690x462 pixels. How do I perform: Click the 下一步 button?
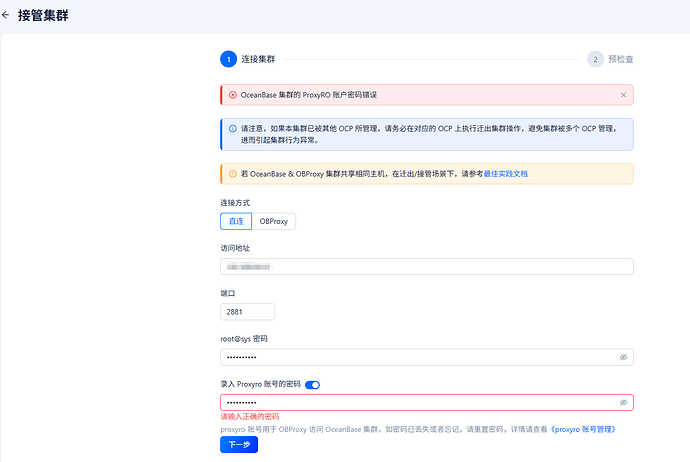coord(239,444)
